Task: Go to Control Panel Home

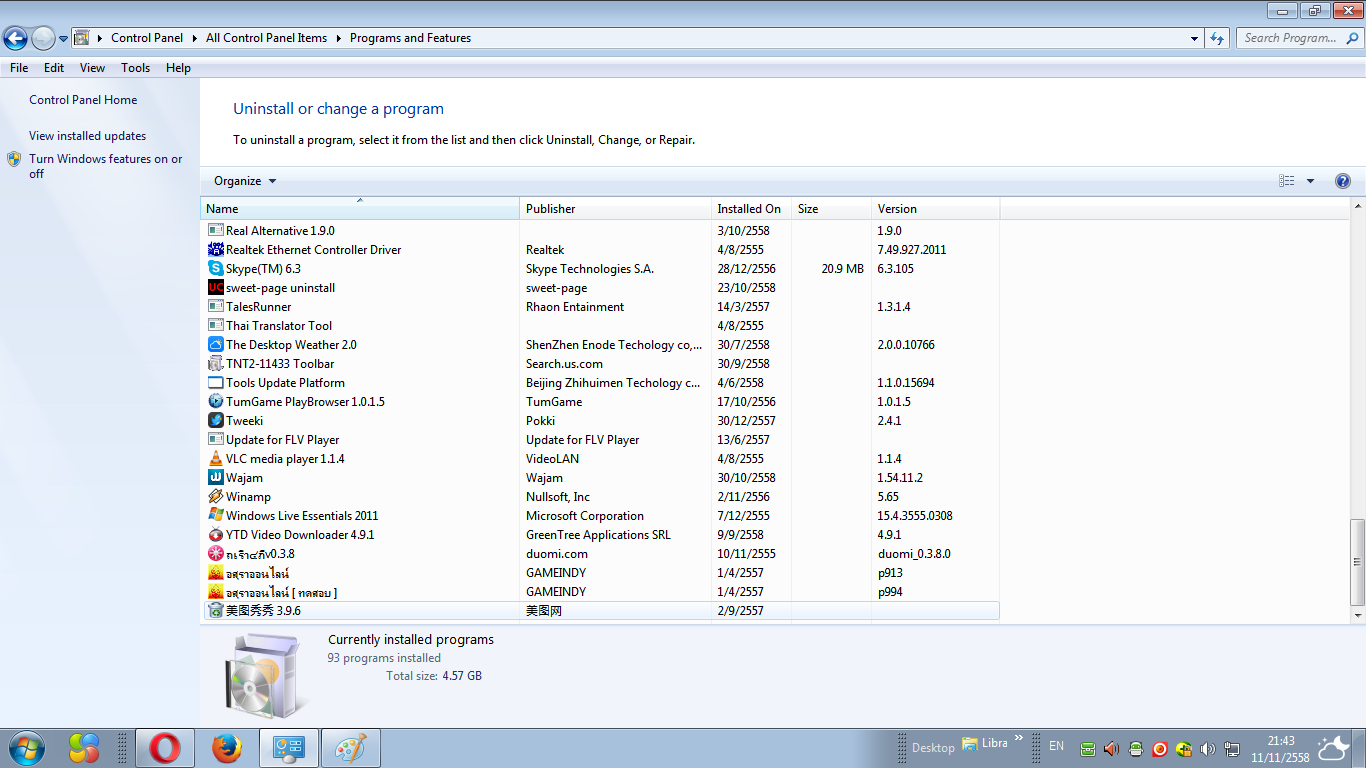Action: 83,100
